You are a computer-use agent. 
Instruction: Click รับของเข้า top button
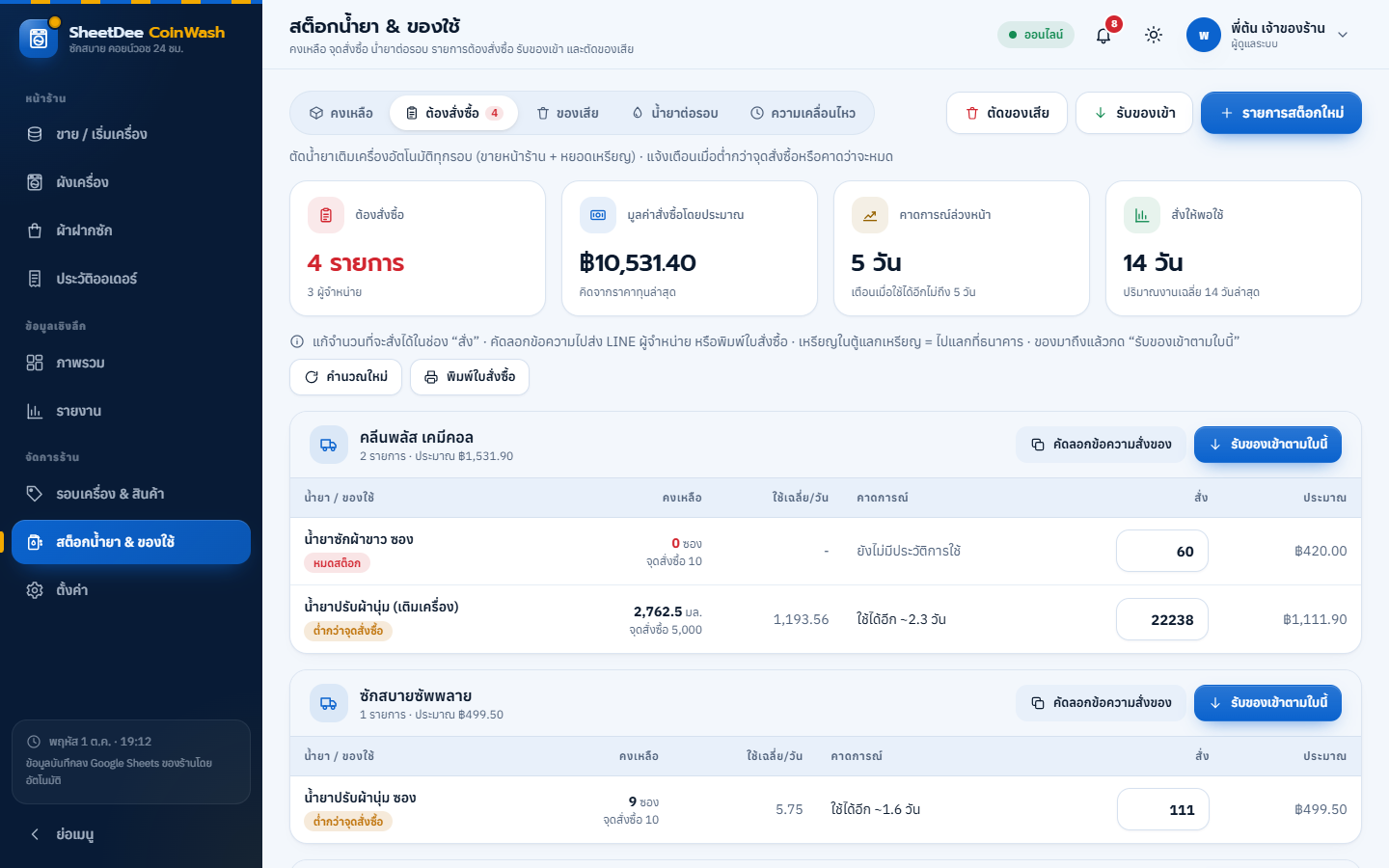1134,113
